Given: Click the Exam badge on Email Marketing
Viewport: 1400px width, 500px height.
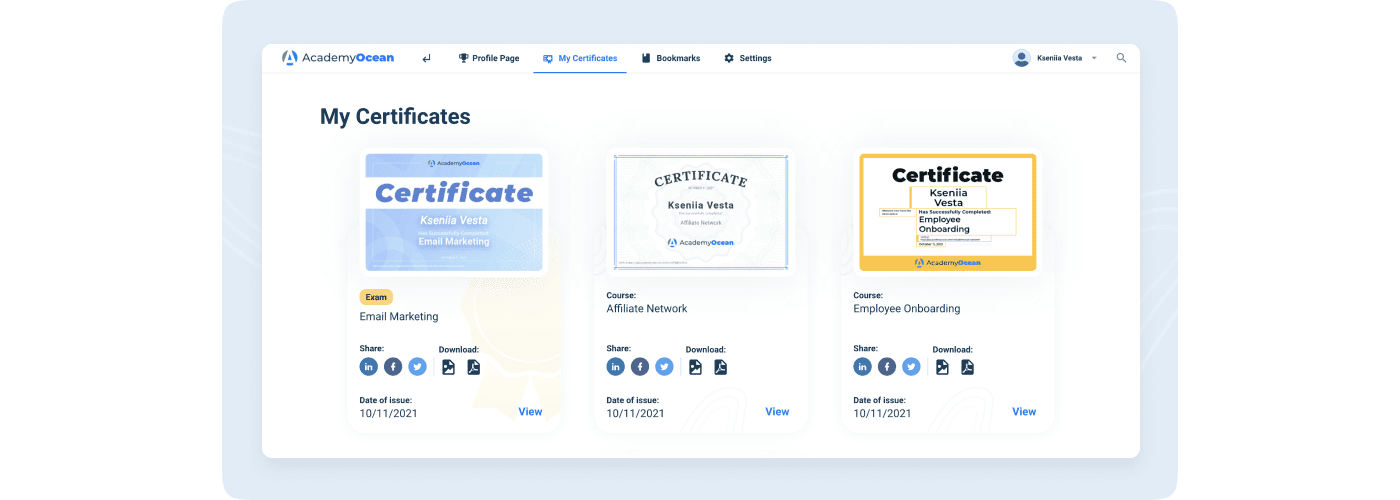Looking at the screenshot, I should click(376, 297).
